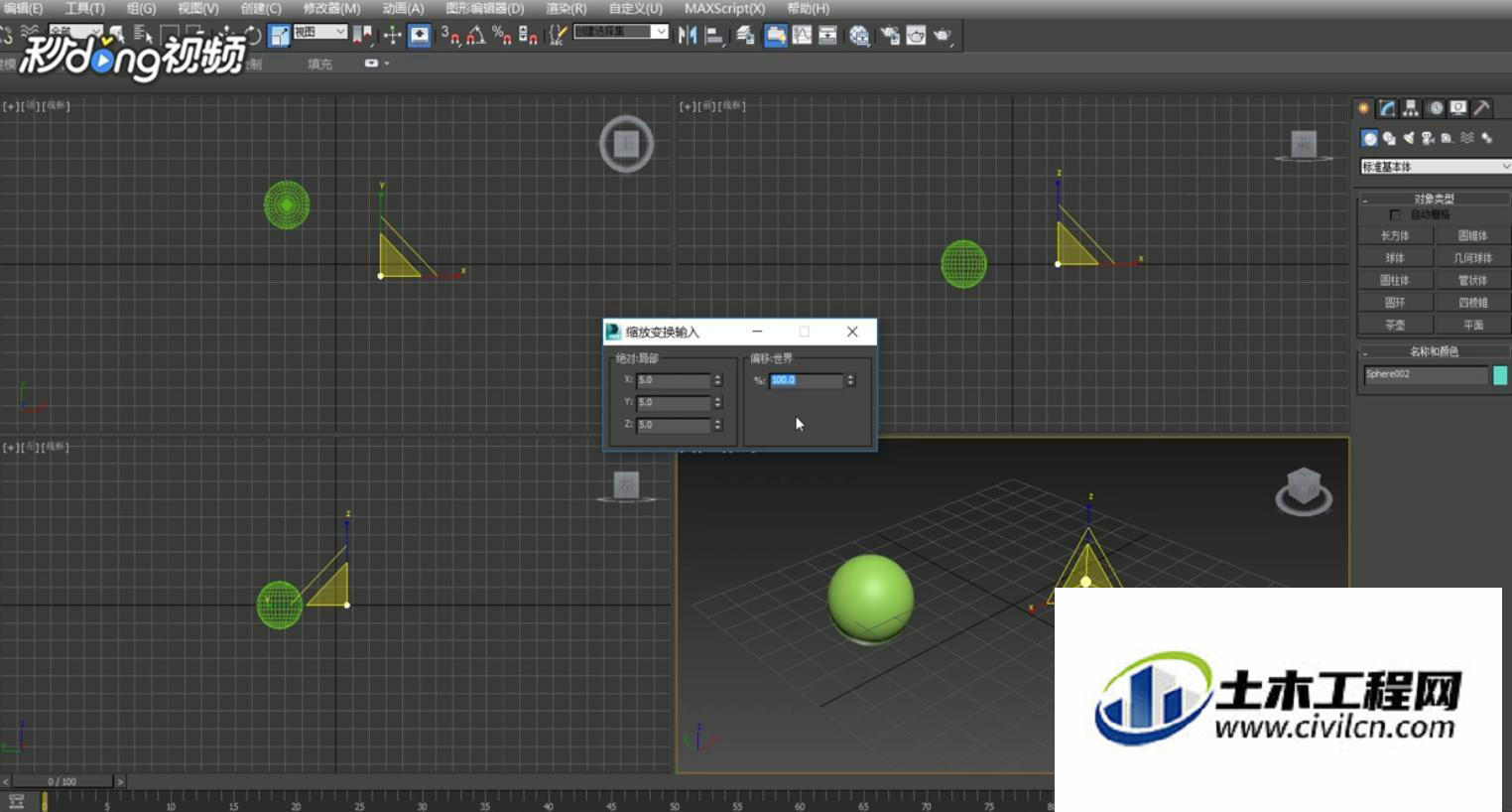Collapse the 对象类型 rollout
The width and height of the screenshot is (1512, 812).
tap(1434, 199)
